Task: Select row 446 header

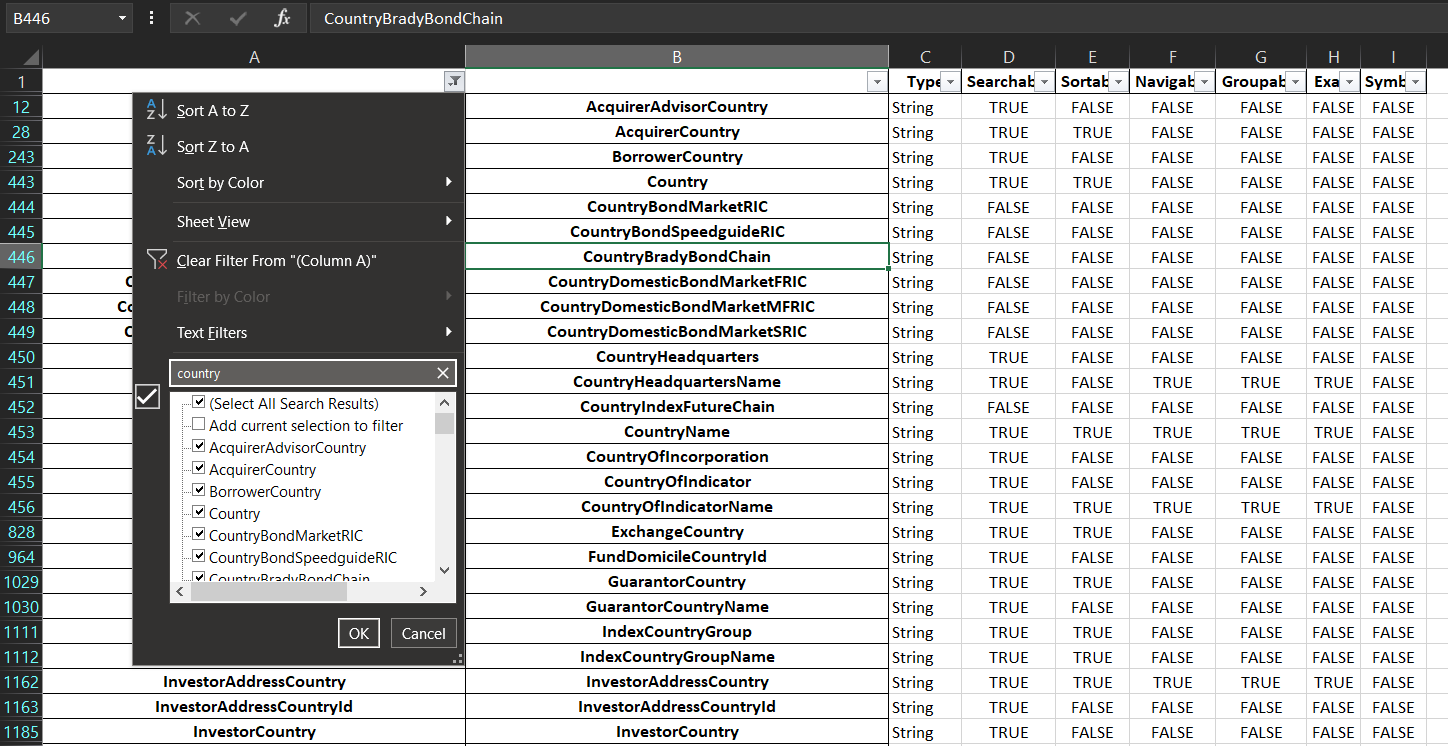Action: pyautogui.click(x=21, y=257)
